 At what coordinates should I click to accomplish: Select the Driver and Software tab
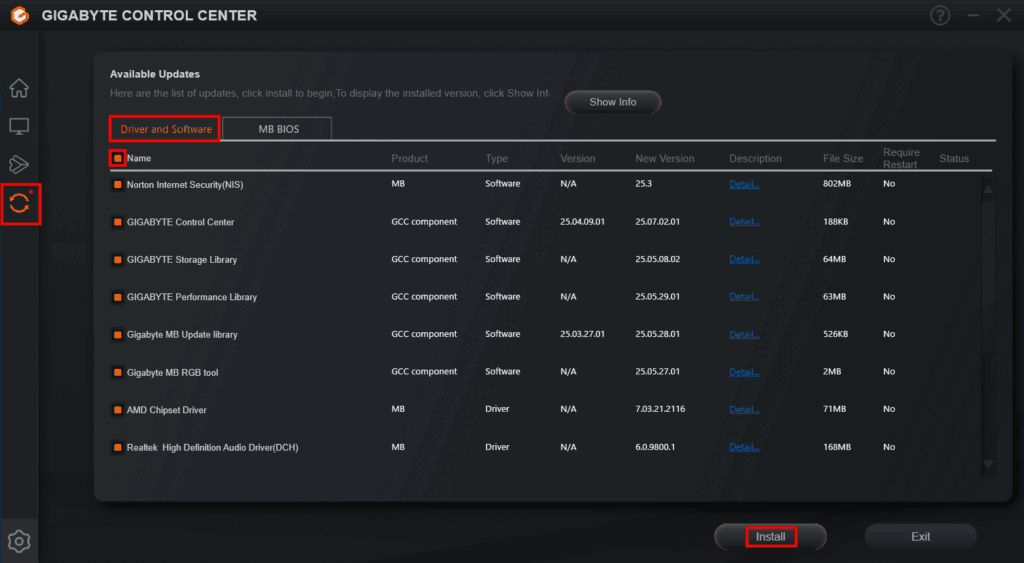point(165,129)
